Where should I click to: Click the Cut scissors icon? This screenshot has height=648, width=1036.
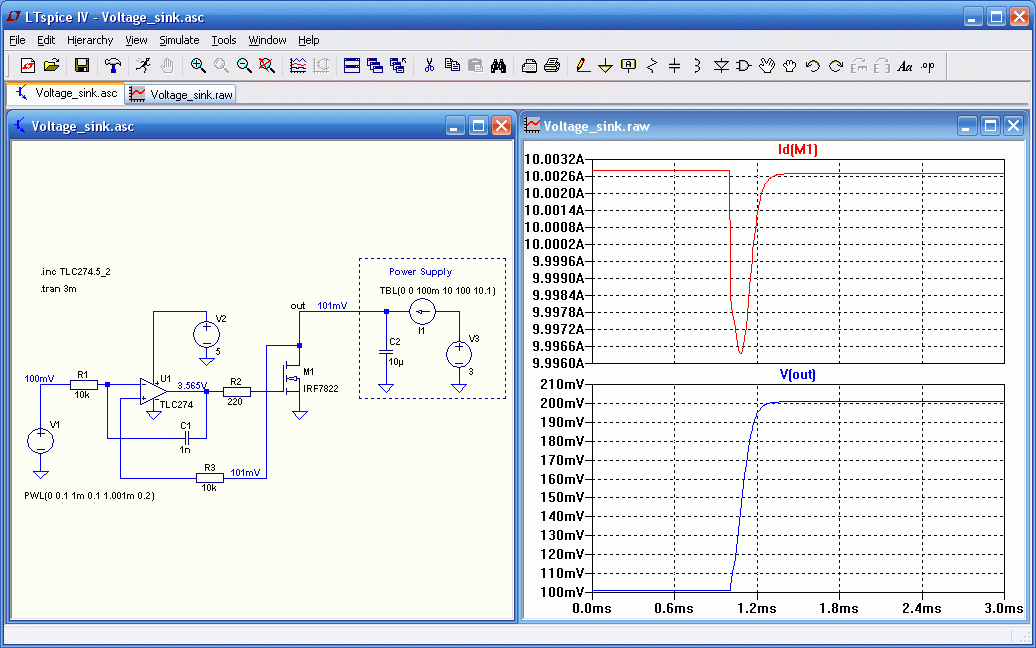429,66
